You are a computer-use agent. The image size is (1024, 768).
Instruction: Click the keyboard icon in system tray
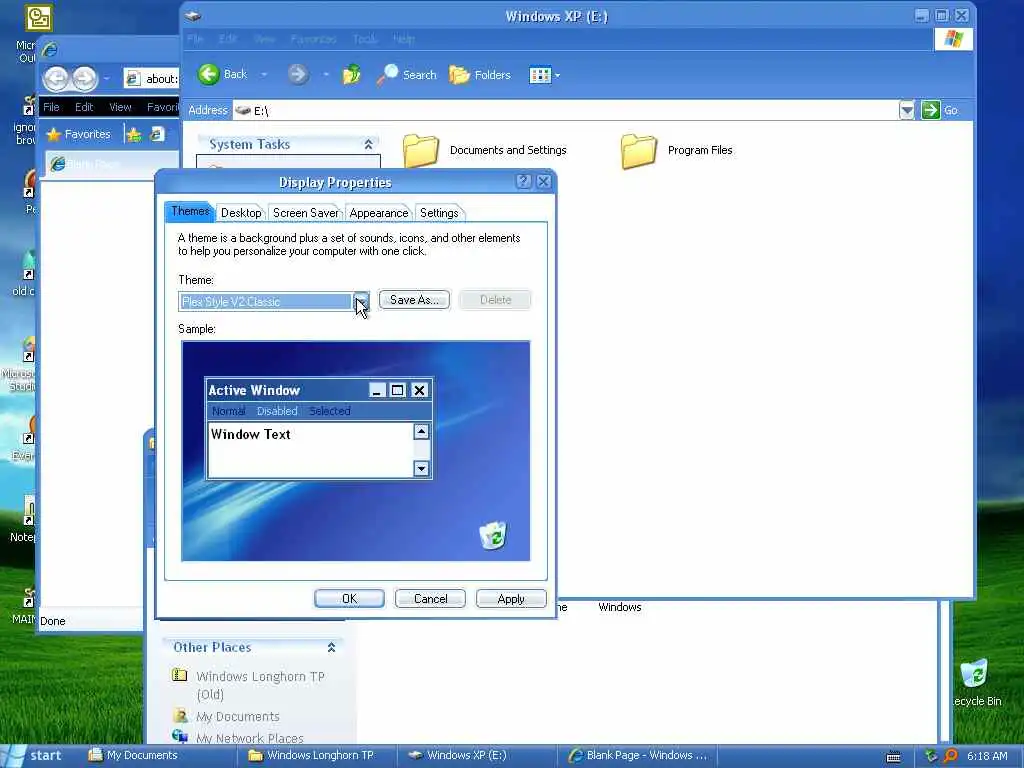[893, 757]
